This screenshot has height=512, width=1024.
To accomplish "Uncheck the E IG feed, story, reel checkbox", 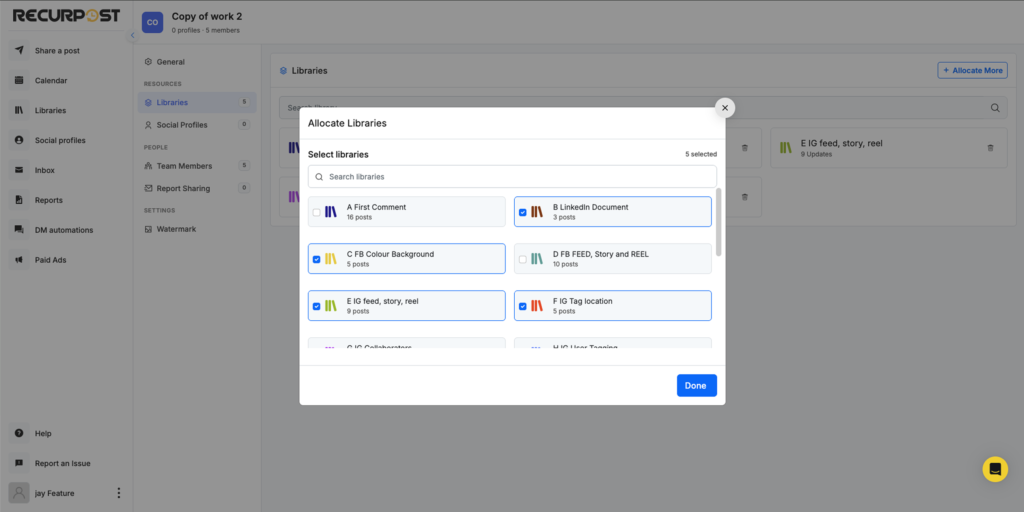I will click(317, 306).
